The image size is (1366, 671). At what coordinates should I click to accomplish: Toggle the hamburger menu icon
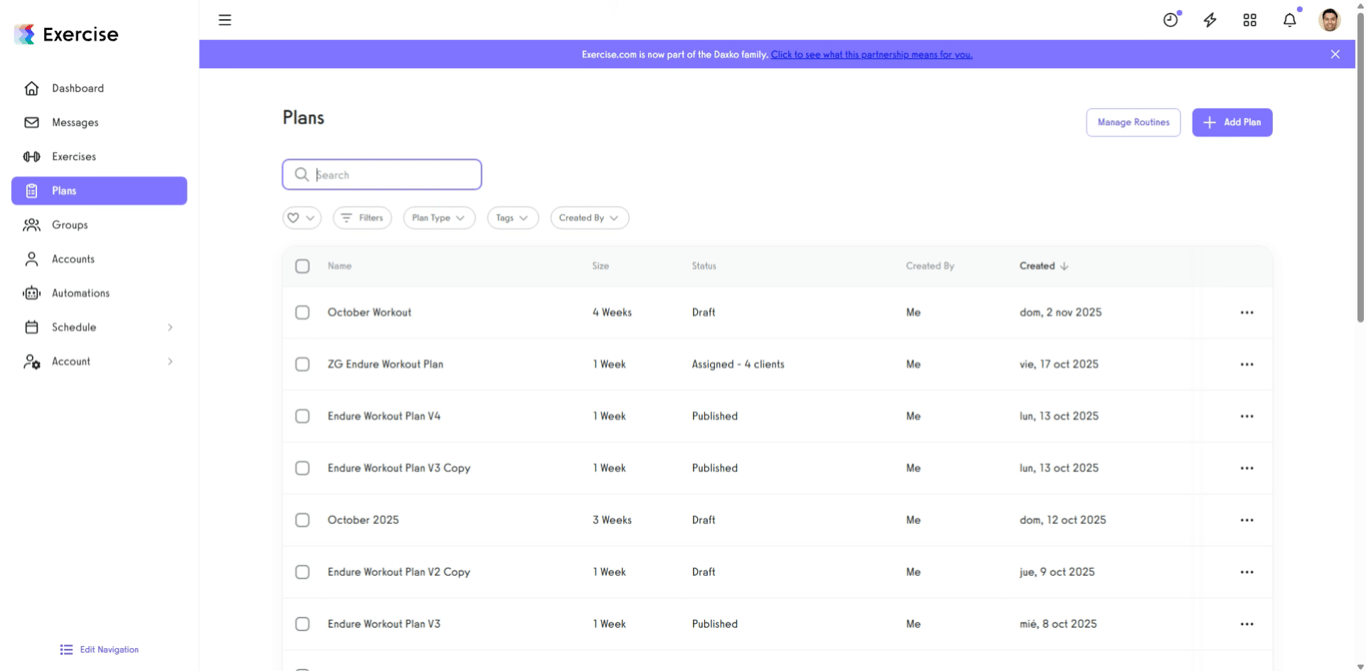225,20
